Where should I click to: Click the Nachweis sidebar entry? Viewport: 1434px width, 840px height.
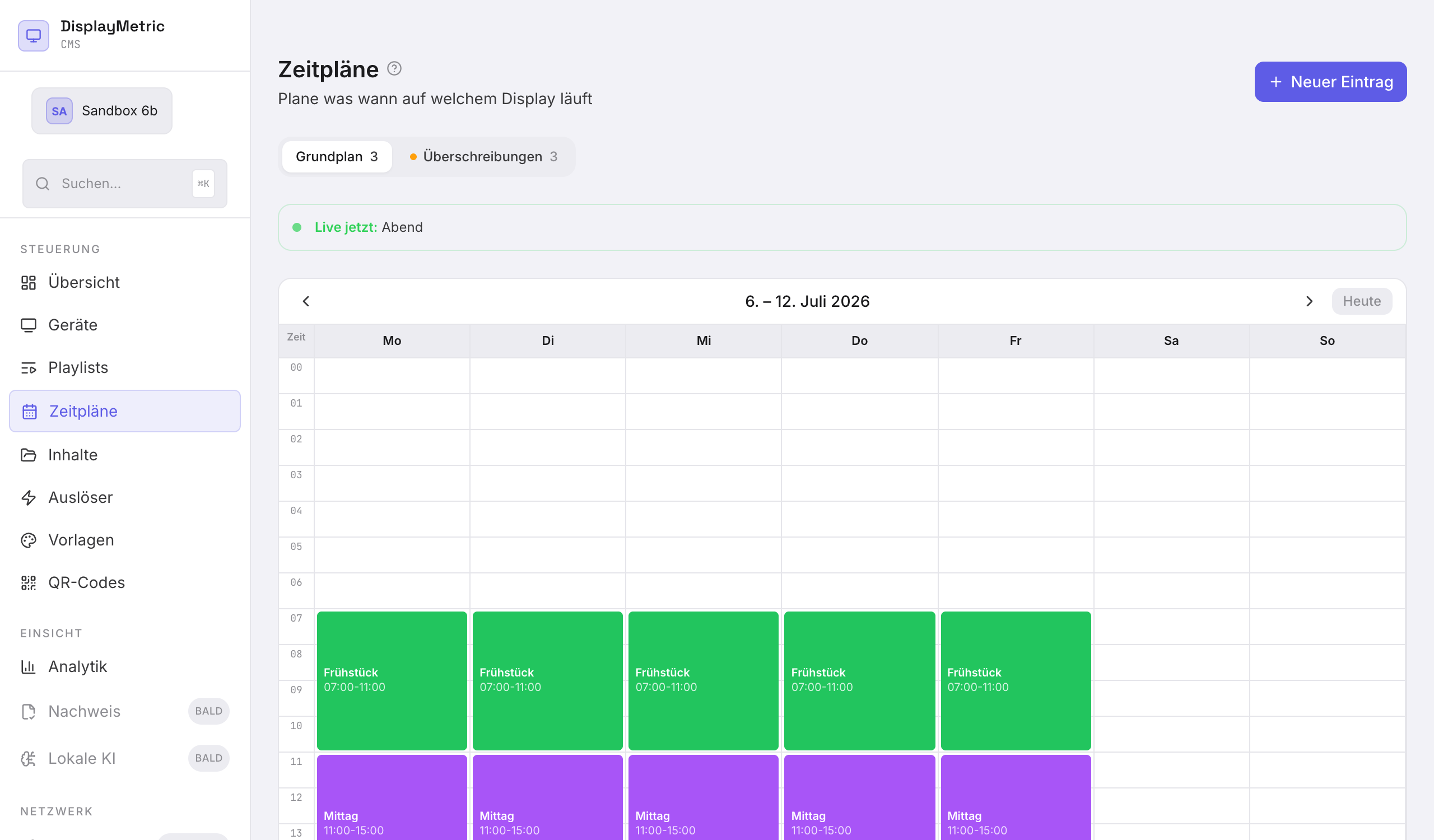(x=125, y=711)
